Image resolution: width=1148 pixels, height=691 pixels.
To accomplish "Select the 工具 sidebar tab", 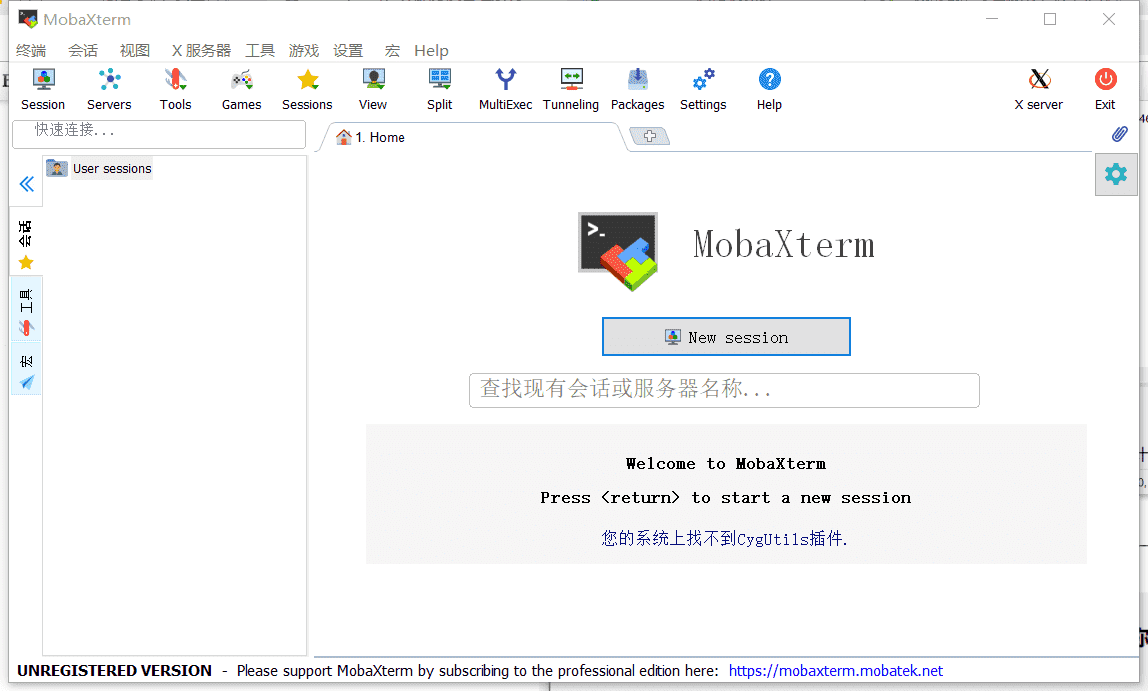I will [x=26, y=310].
